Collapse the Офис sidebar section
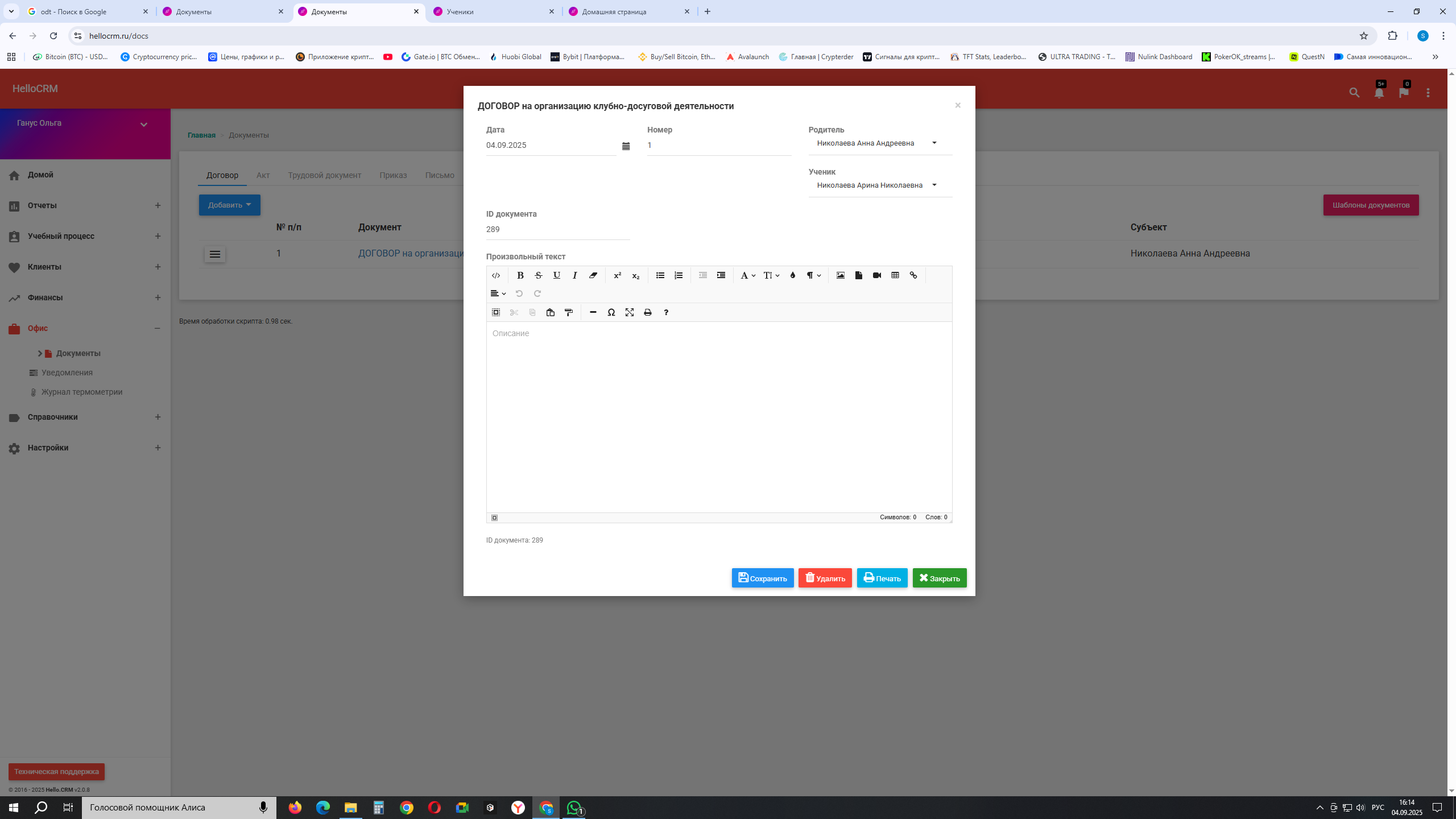This screenshot has width=1456, height=819. point(158,328)
